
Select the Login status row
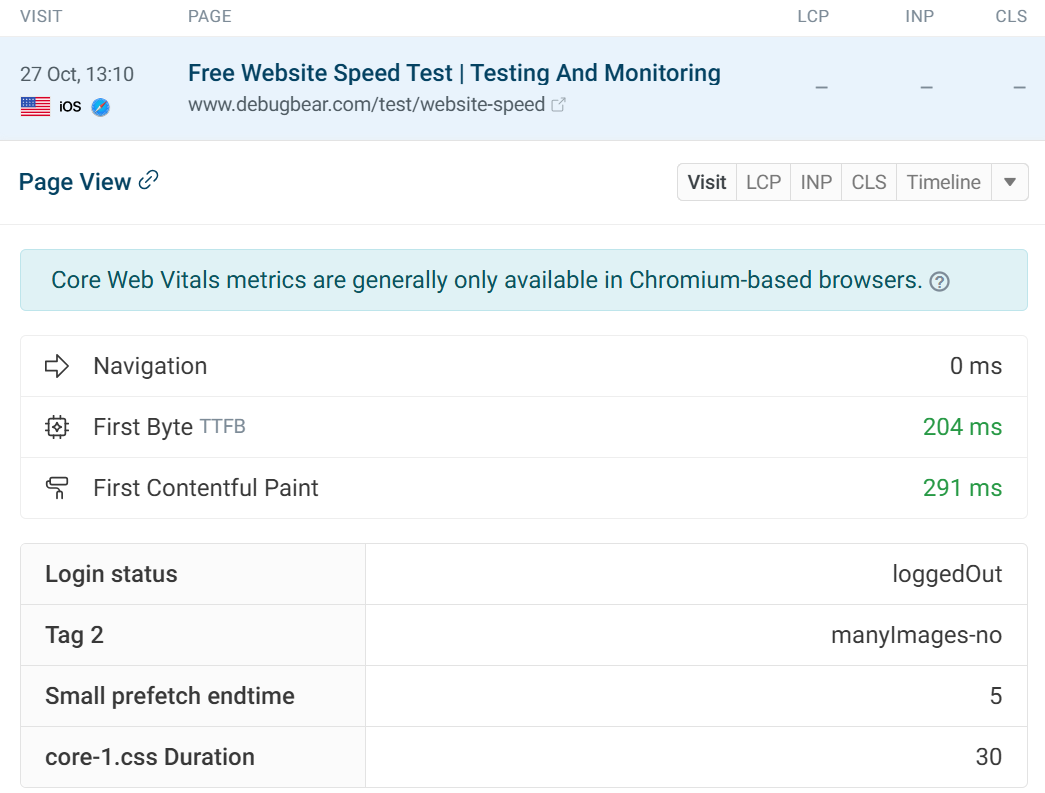(523, 574)
